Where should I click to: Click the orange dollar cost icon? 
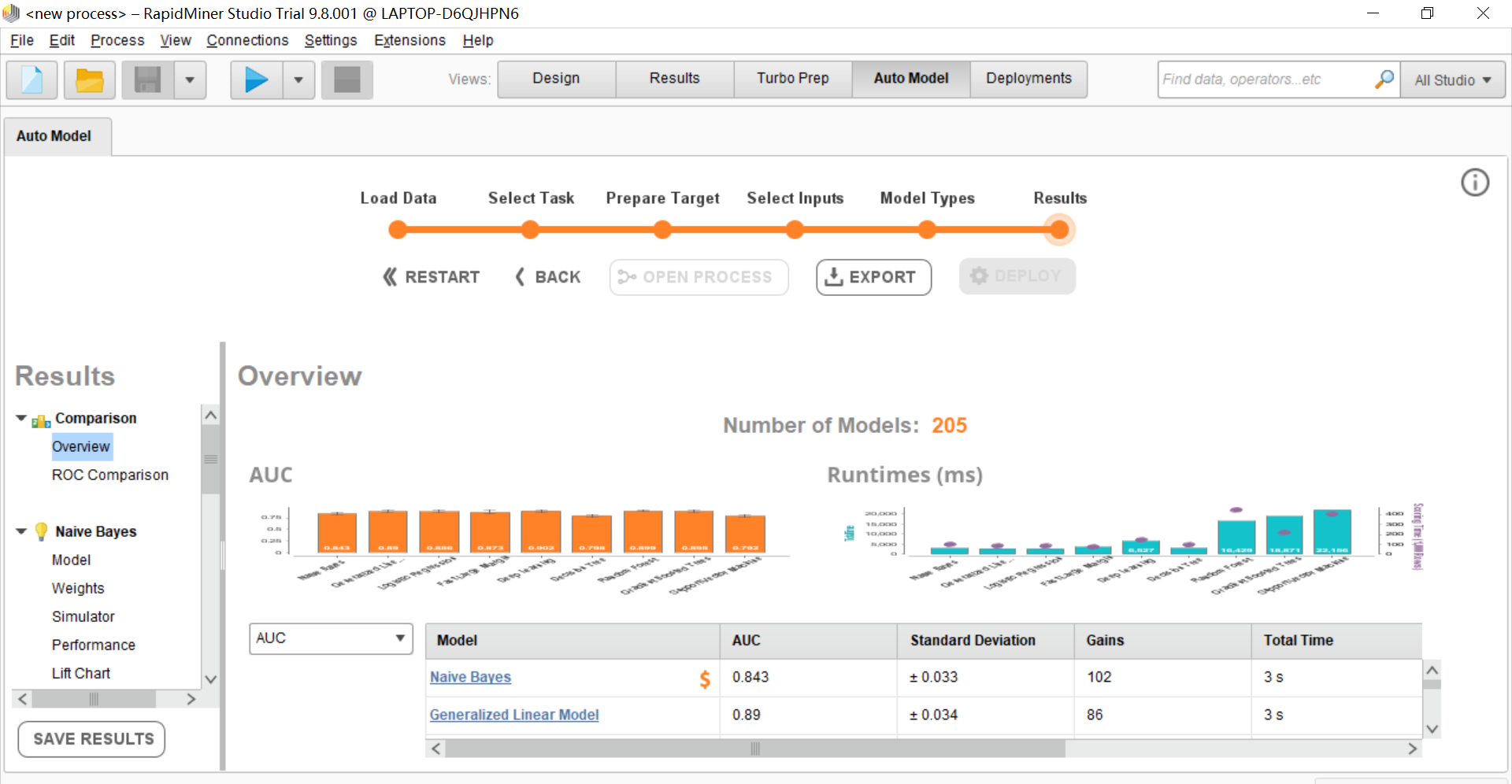click(x=704, y=679)
